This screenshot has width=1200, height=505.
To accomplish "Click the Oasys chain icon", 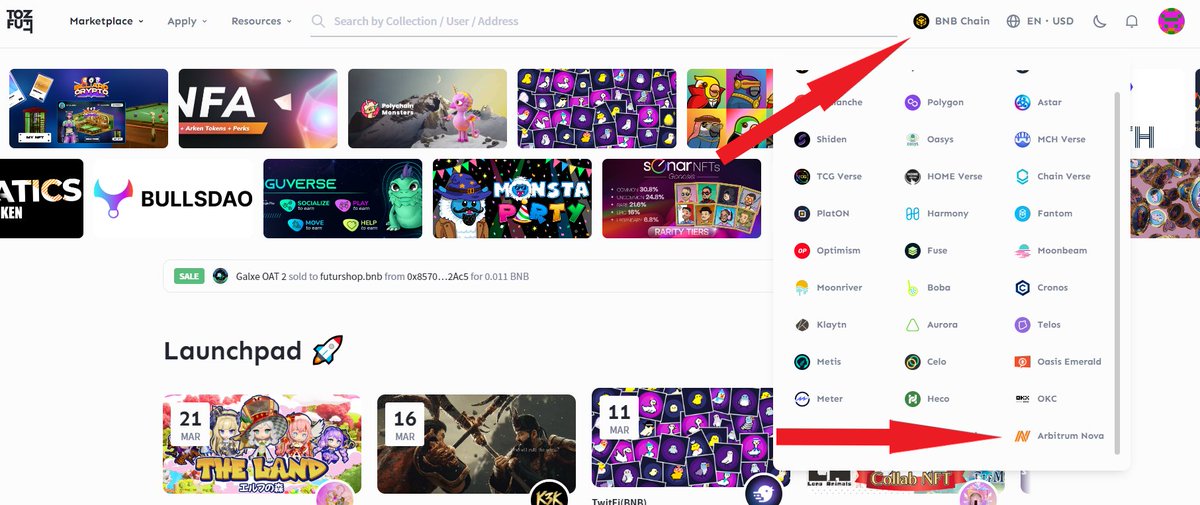I will point(912,139).
